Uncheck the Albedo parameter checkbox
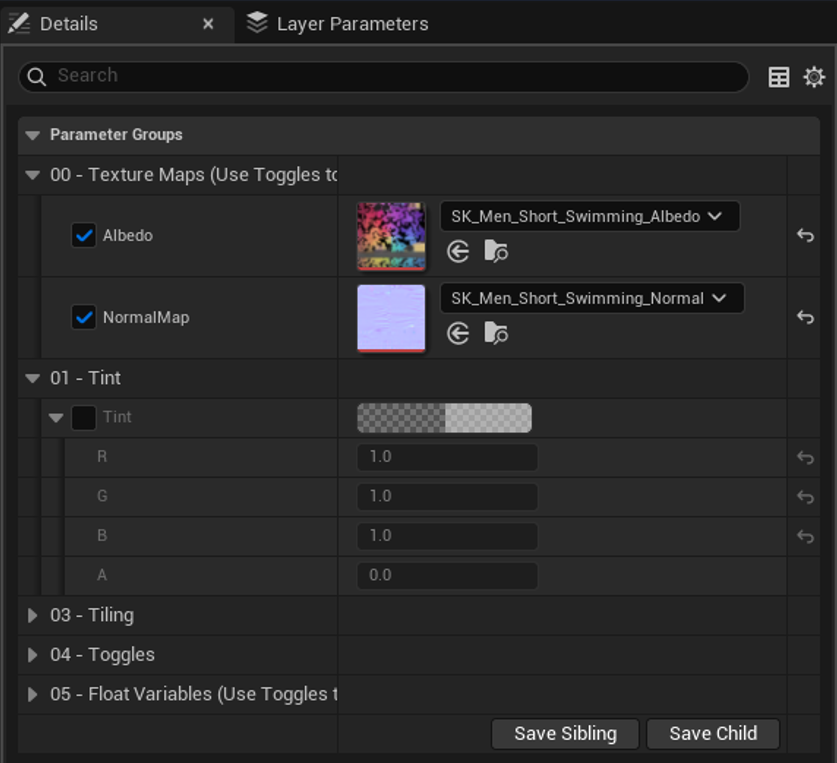 84,235
